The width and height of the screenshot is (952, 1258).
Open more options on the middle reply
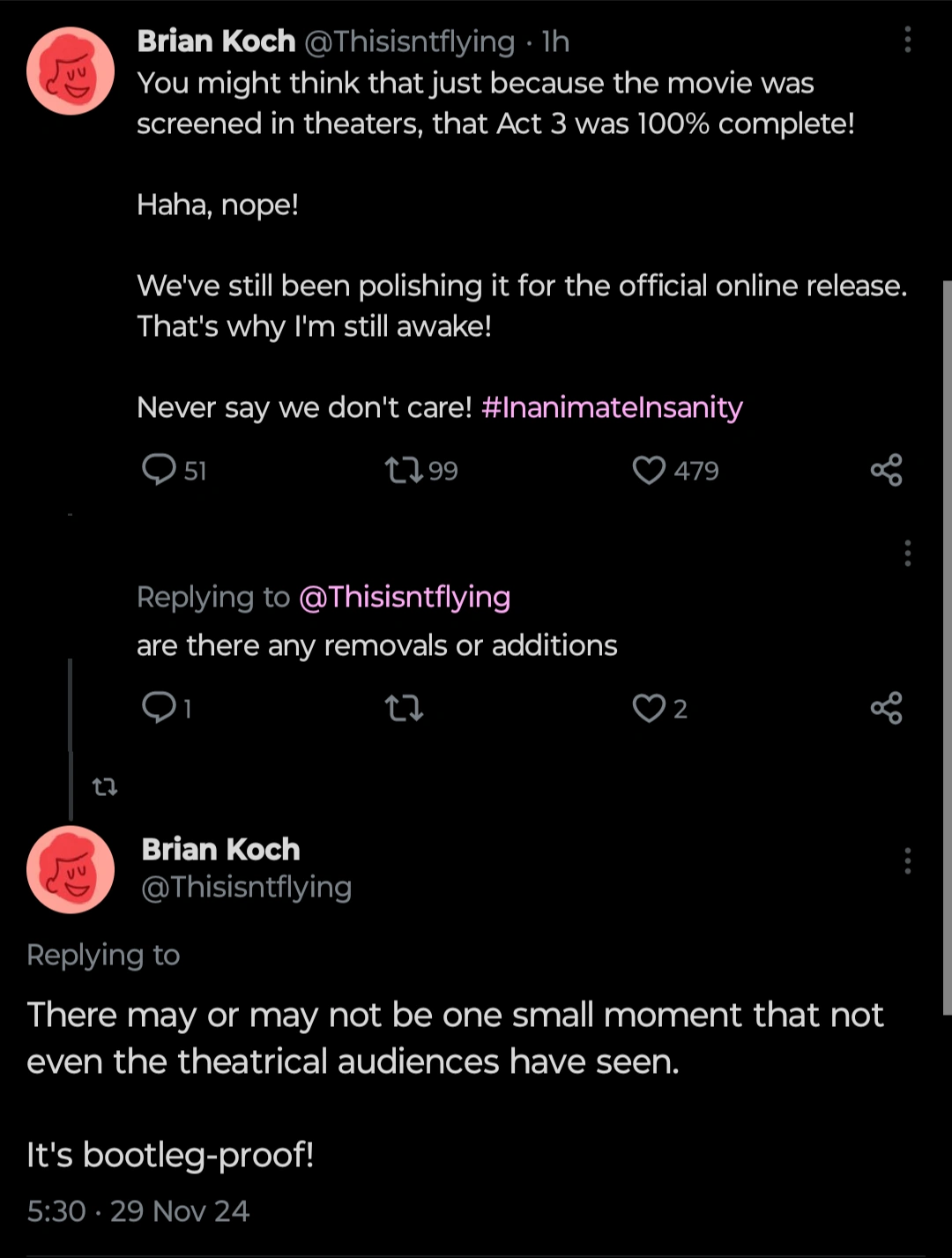coord(907,553)
